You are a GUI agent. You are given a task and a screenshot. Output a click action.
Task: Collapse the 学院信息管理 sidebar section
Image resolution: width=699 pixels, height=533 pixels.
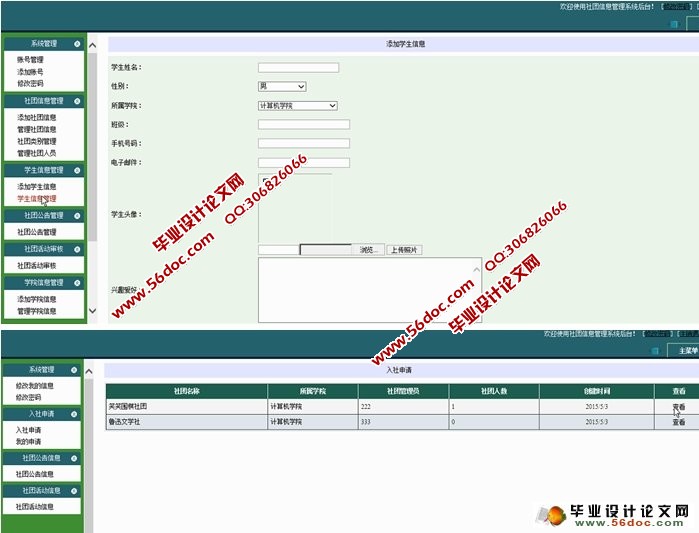pyautogui.click(x=77, y=283)
